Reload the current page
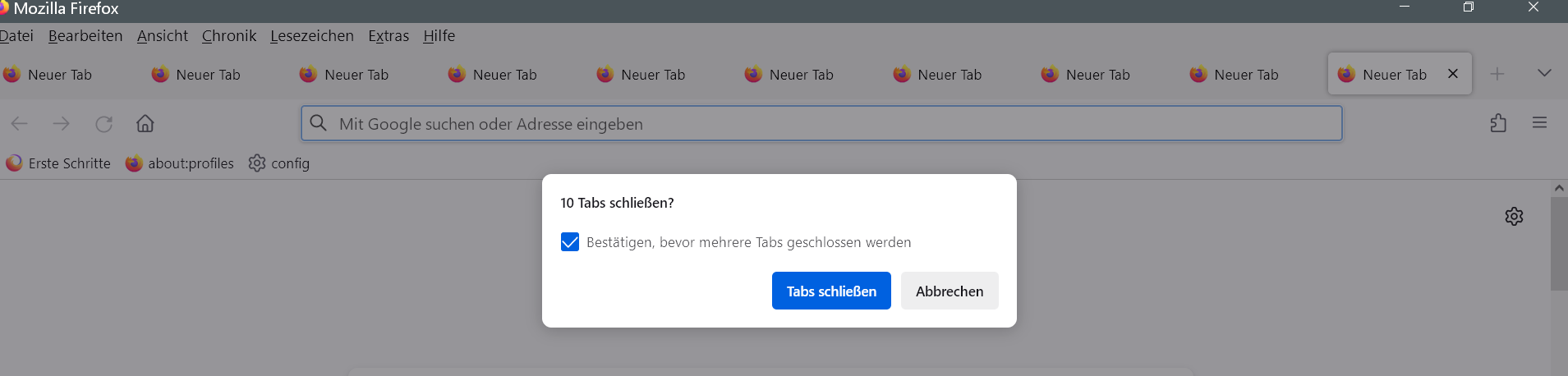This screenshot has width=1568, height=376. 103,124
